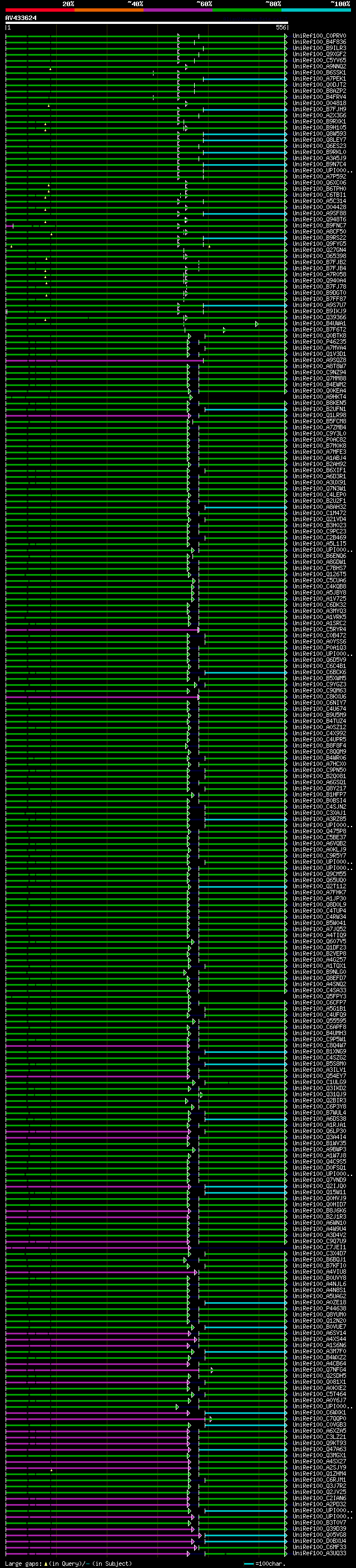This screenshot has width=356, height=1568.
Task: Click label UniRef100_C6TBI1
Action: pos(319,195)
